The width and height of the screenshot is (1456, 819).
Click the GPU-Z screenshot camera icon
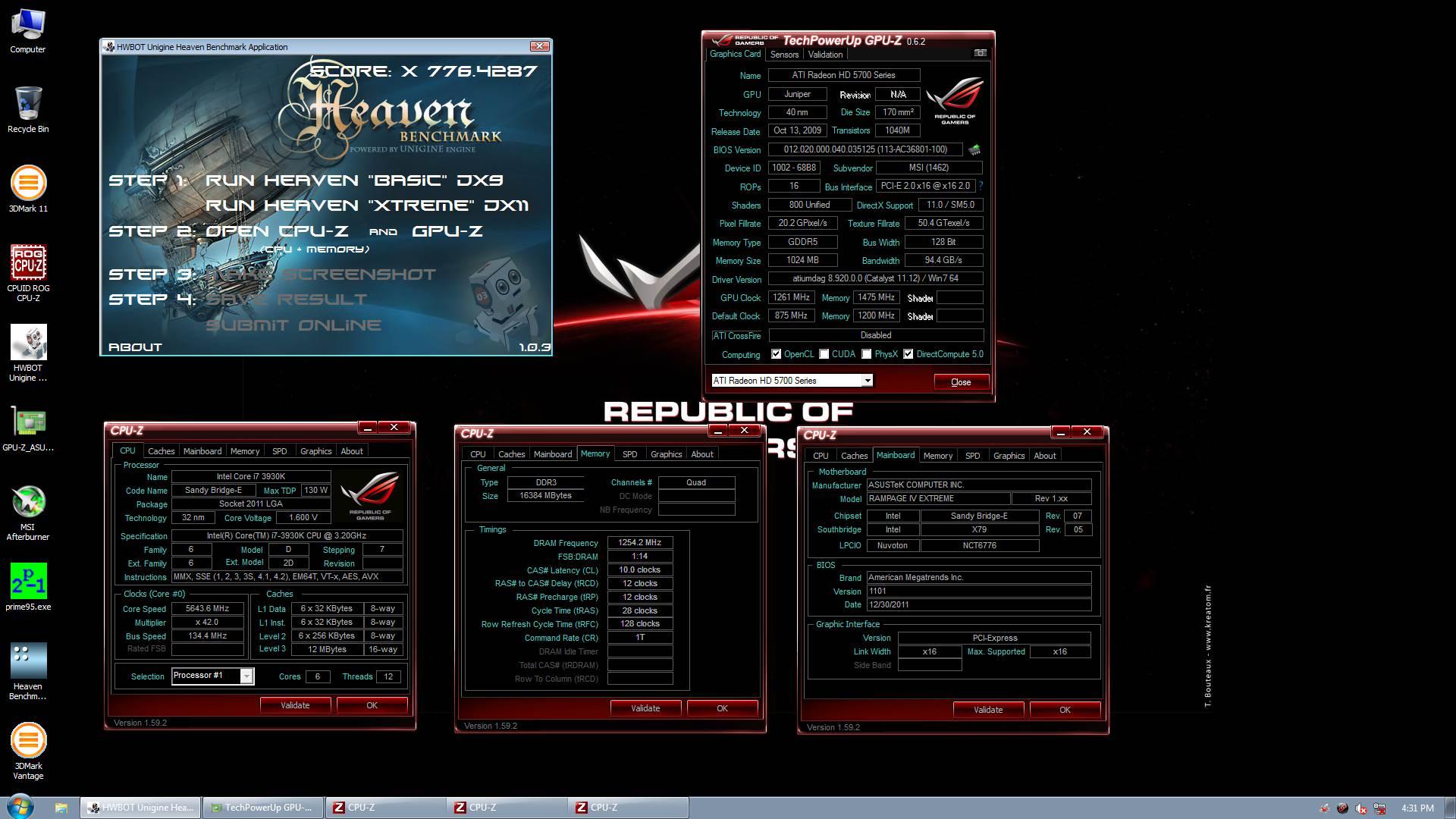pyautogui.click(x=980, y=53)
